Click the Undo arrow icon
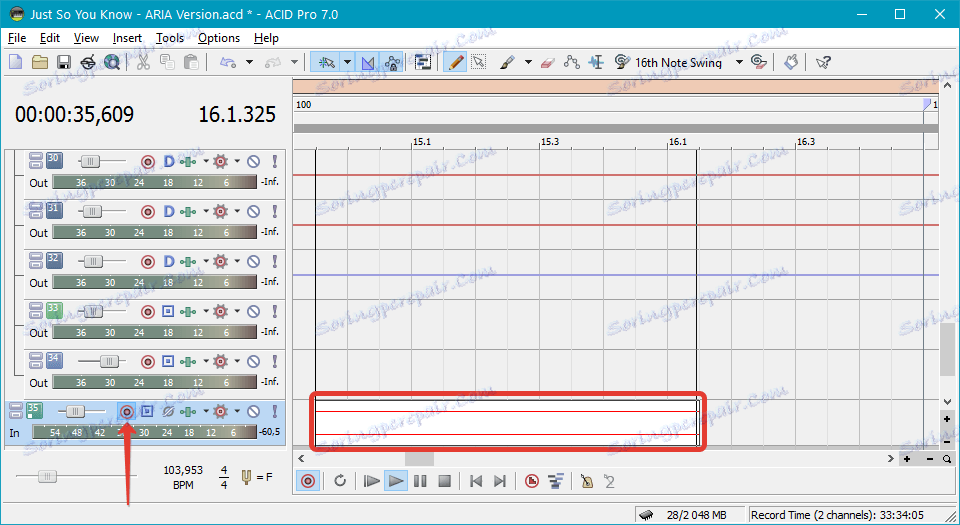Viewport: 960px width, 525px height. click(x=228, y=62)
